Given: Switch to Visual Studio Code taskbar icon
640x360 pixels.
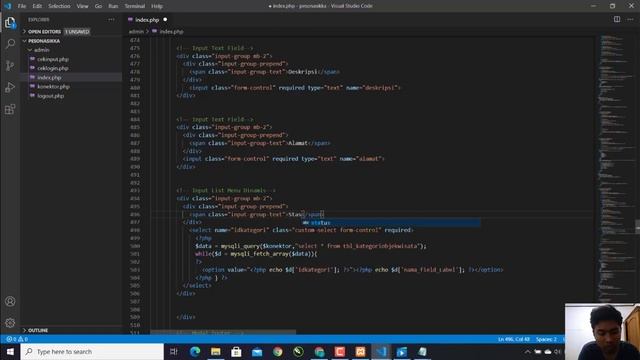Looking at the screenshot, I should pyautogui.click(x=381, y=351).
